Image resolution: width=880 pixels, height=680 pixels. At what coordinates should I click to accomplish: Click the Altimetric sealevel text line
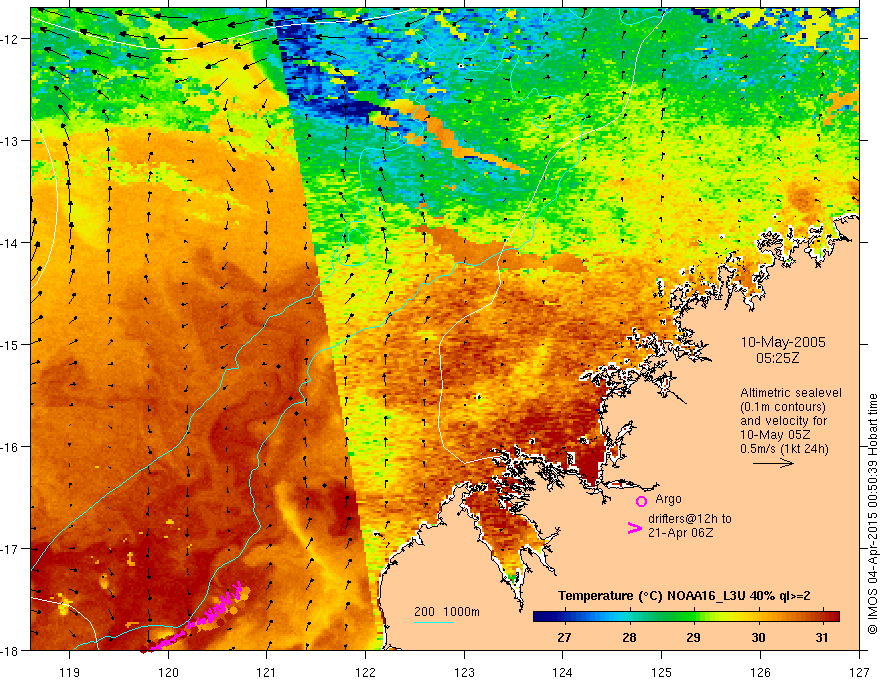pyautogui.click(x=791, y=393)
